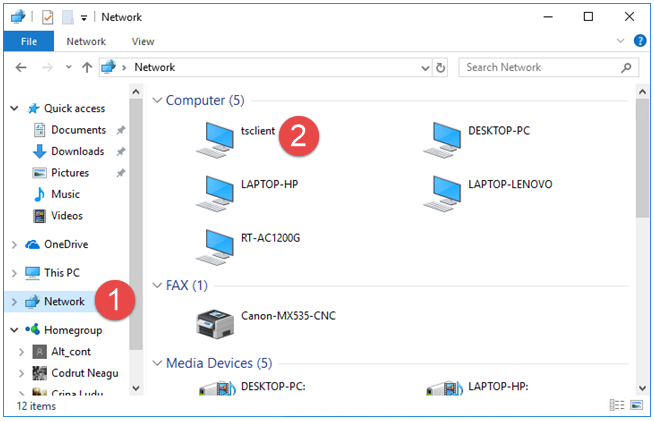
Task: Collapse the Quick access tree node
Action: tap(14, 108)
